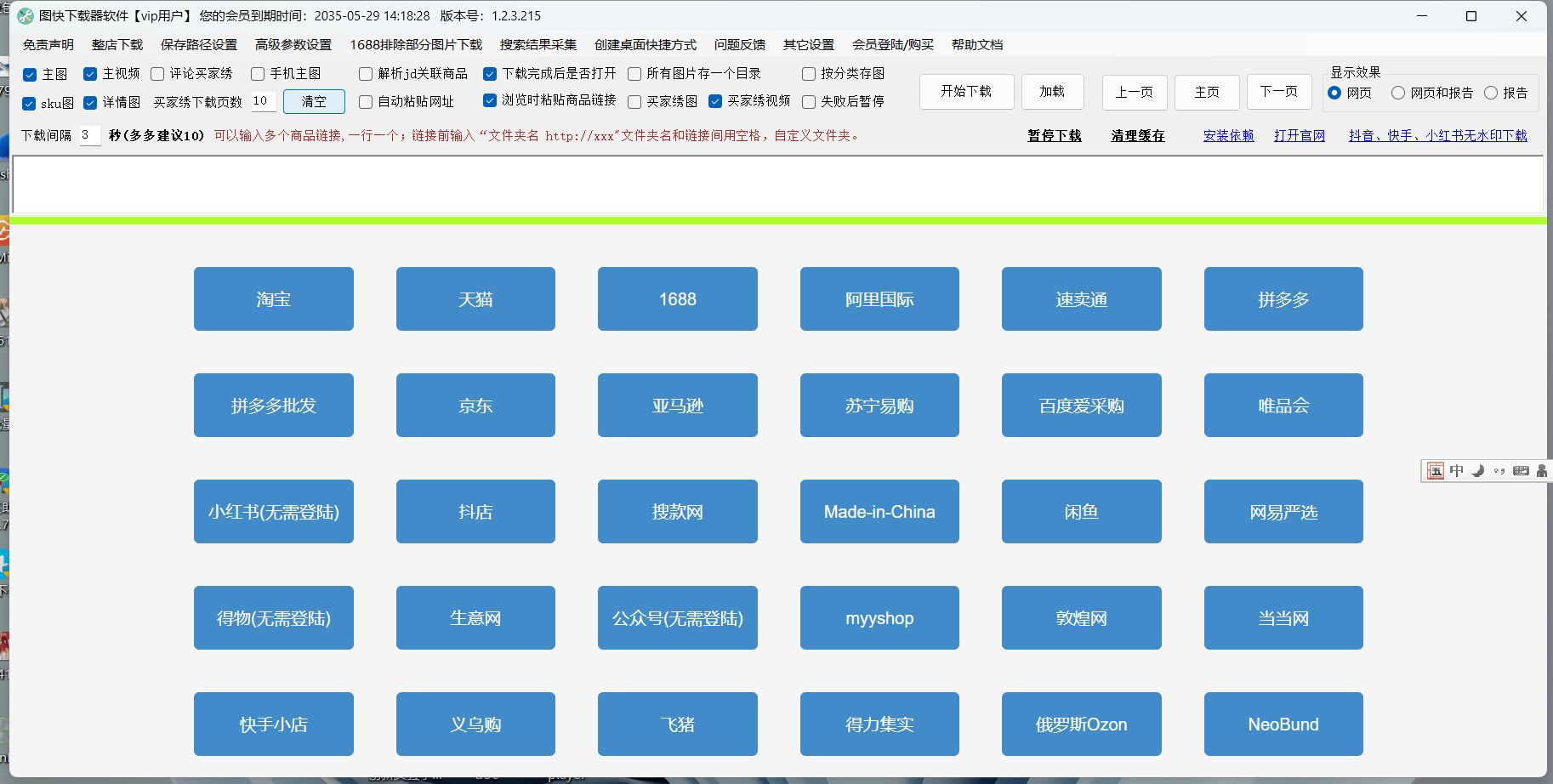This screenshot has width=1553, height=784.
Task: Toggle the IME punctuation icon
Action: click(1499, 471)
